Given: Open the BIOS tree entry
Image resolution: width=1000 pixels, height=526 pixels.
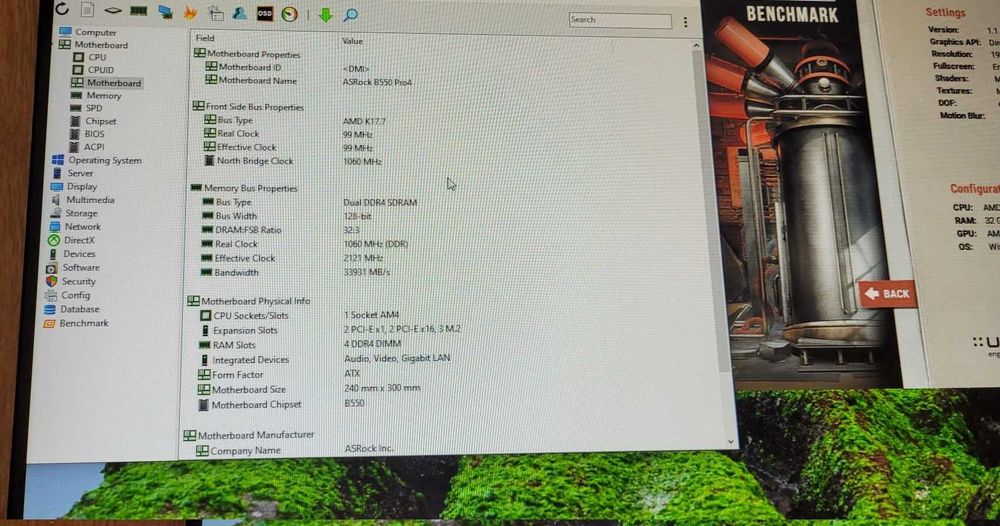Looking at the screenshot, I should click(x=87, y=133).
